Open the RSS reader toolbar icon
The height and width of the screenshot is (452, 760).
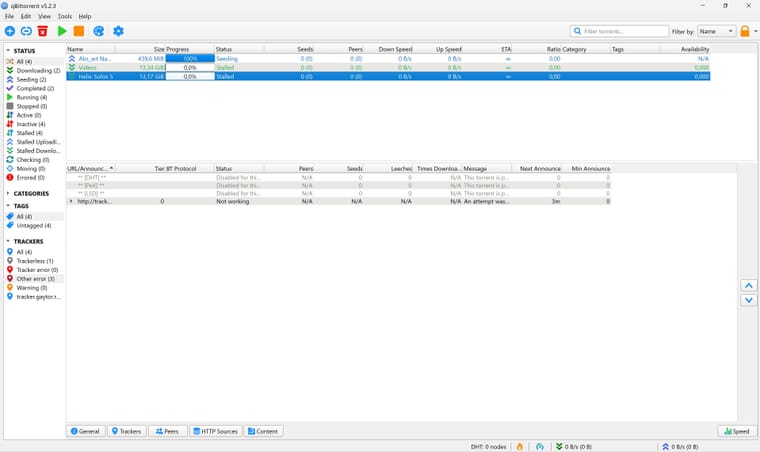point(98,31)
